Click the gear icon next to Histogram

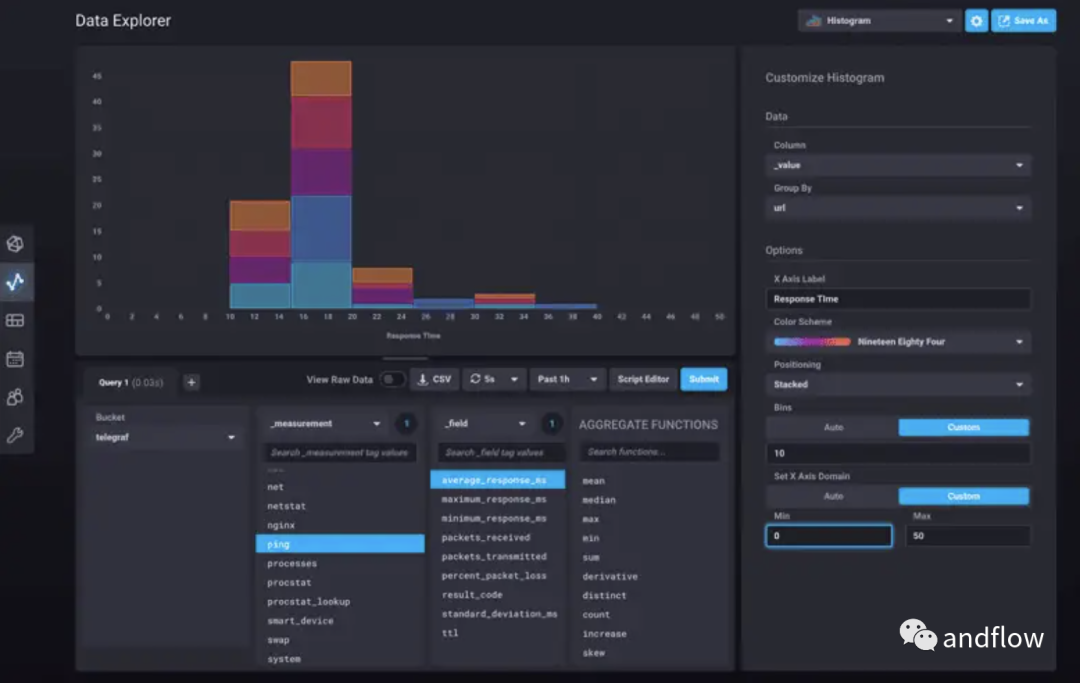976,21
